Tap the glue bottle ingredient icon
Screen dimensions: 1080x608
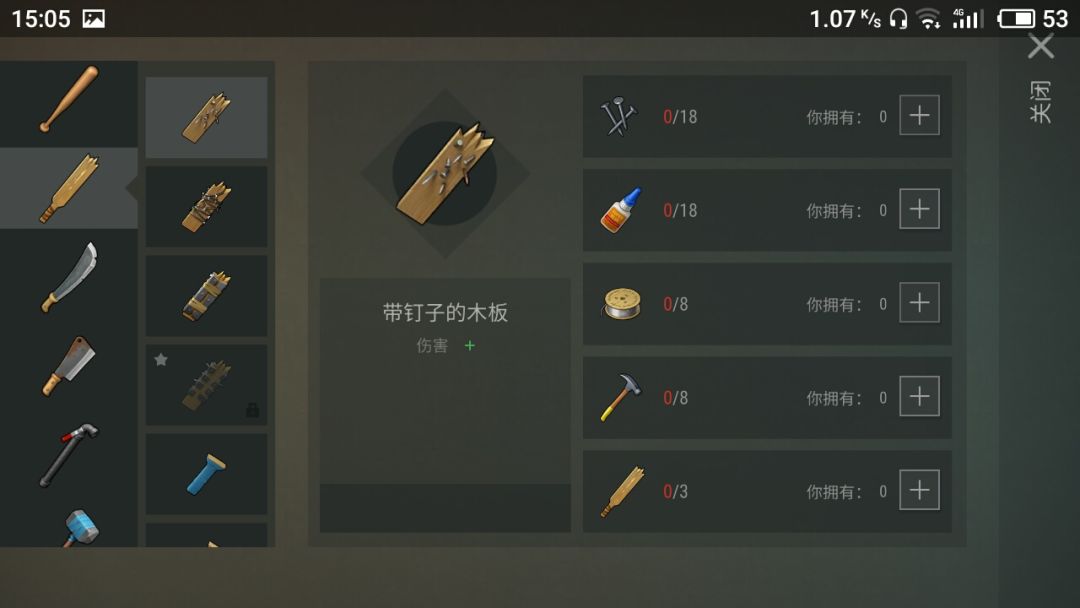point(621,209)
